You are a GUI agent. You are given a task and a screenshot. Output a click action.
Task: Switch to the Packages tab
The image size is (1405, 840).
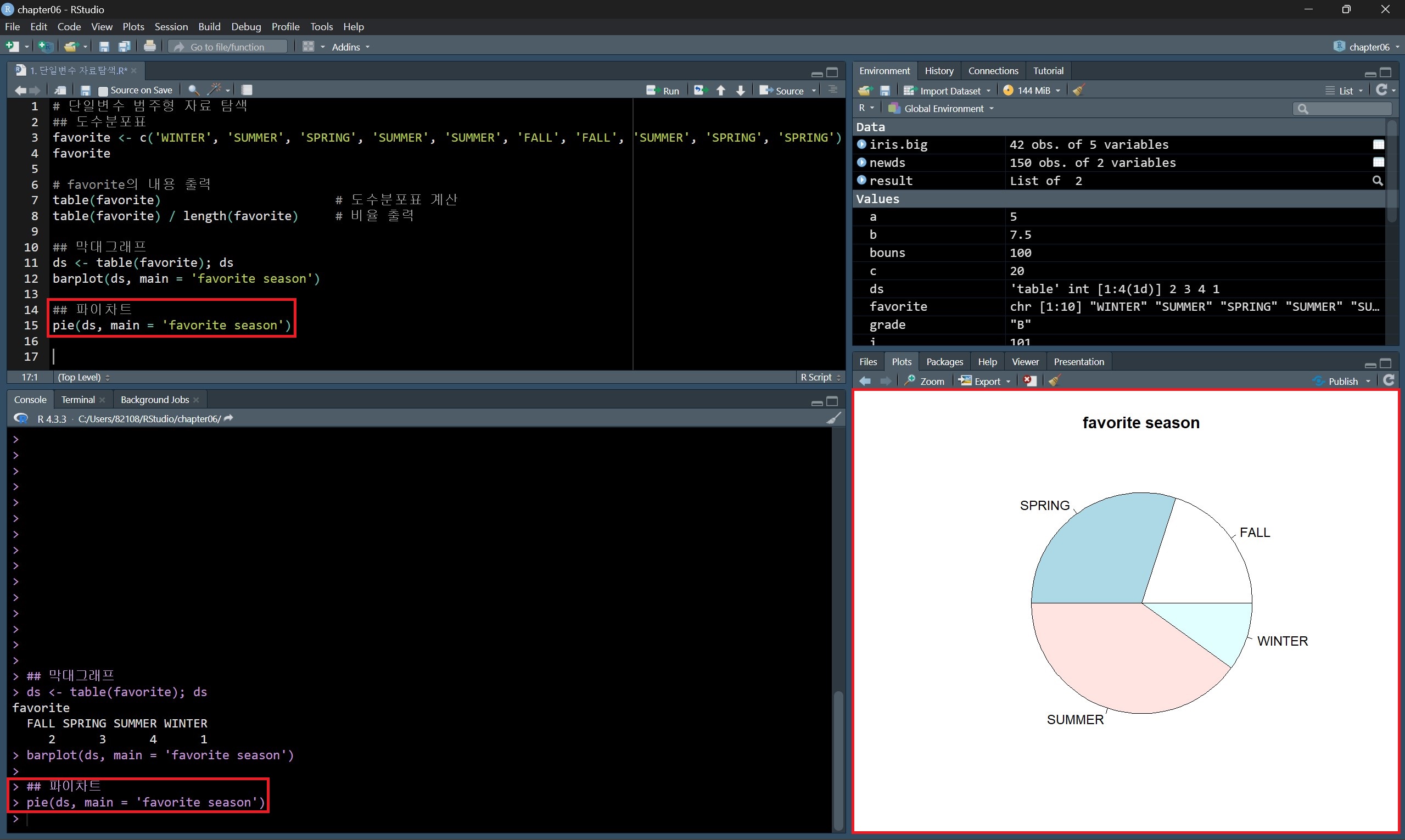coord(944,362)
